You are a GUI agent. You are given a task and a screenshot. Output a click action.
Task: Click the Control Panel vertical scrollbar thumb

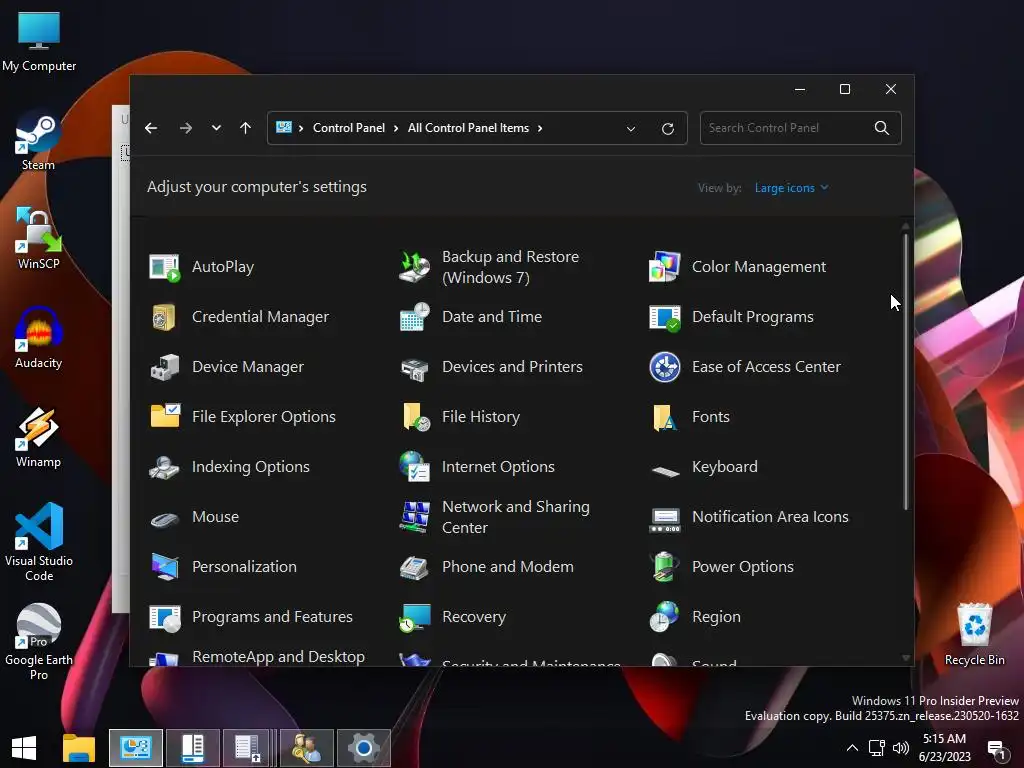point(905,371)
